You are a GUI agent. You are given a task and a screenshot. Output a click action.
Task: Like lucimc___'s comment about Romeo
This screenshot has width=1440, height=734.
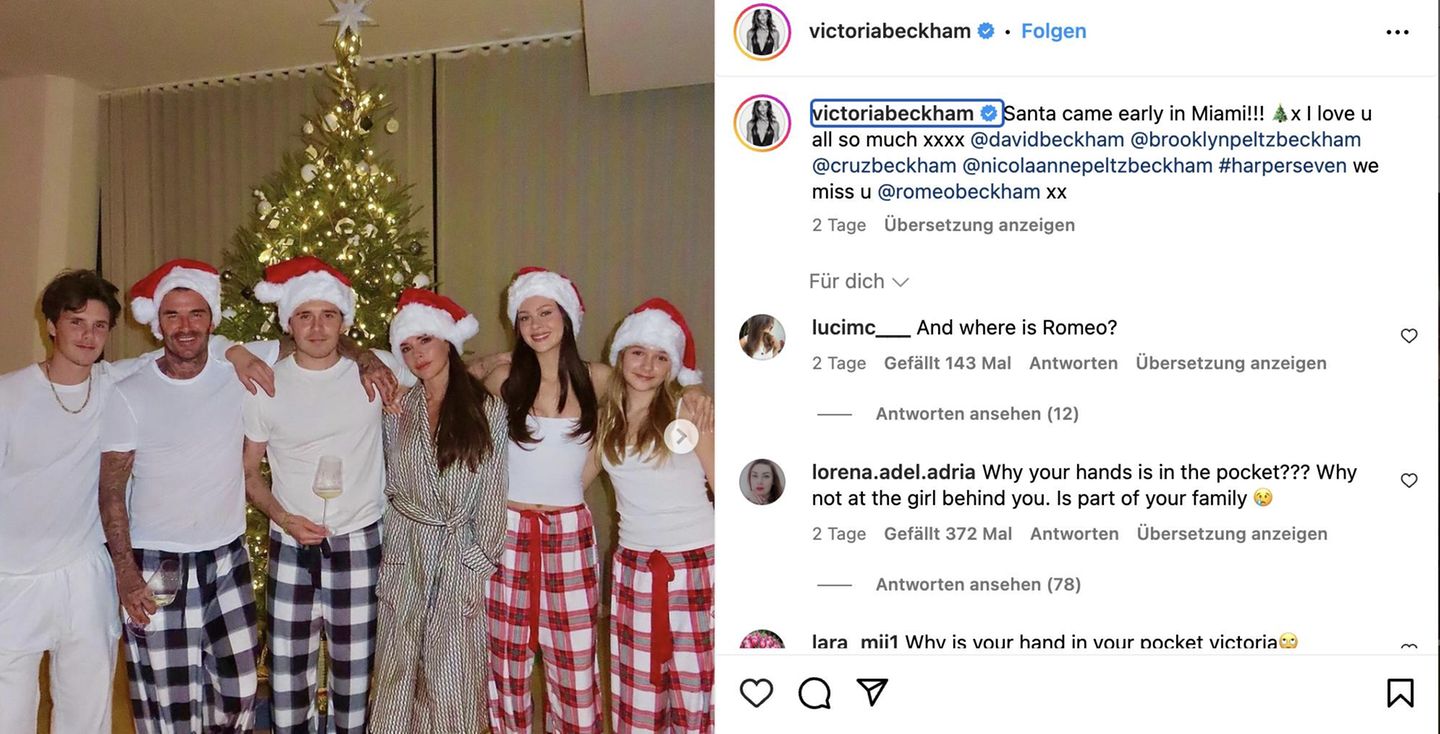1409,336
